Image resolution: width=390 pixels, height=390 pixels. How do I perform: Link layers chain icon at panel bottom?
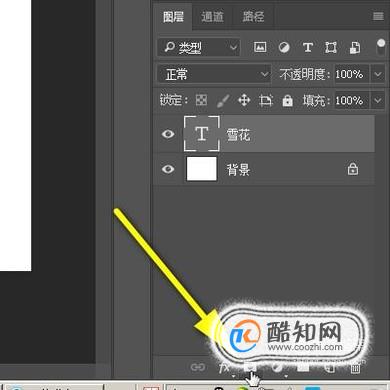pos(197,367)
